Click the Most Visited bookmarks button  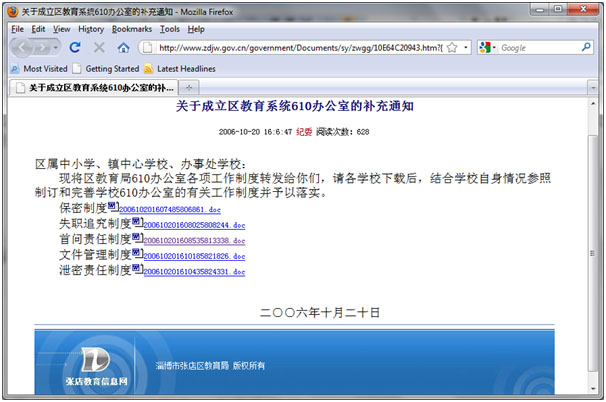coord(39,68)
